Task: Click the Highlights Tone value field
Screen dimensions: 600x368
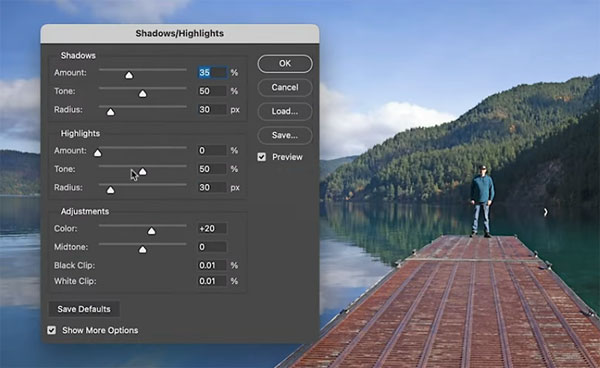Action: [x=212, y=169]
